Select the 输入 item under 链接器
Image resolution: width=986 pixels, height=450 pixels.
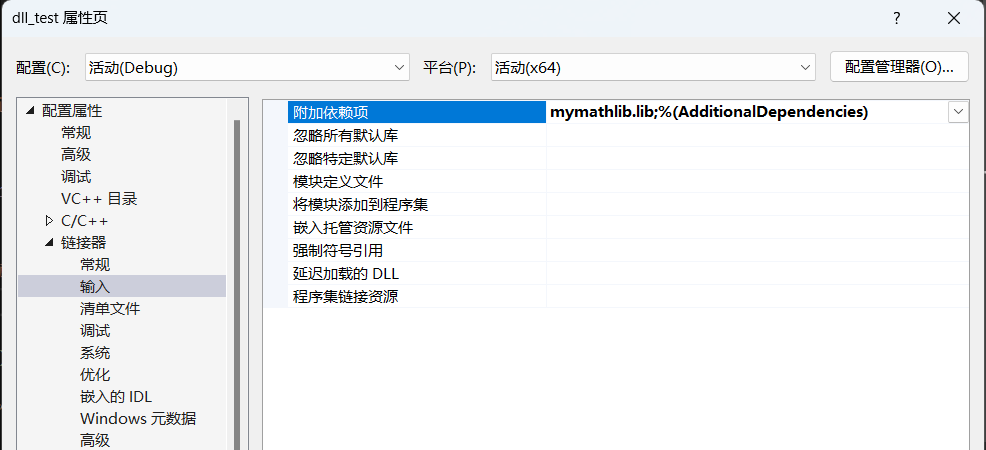click(x=121, y=286)
